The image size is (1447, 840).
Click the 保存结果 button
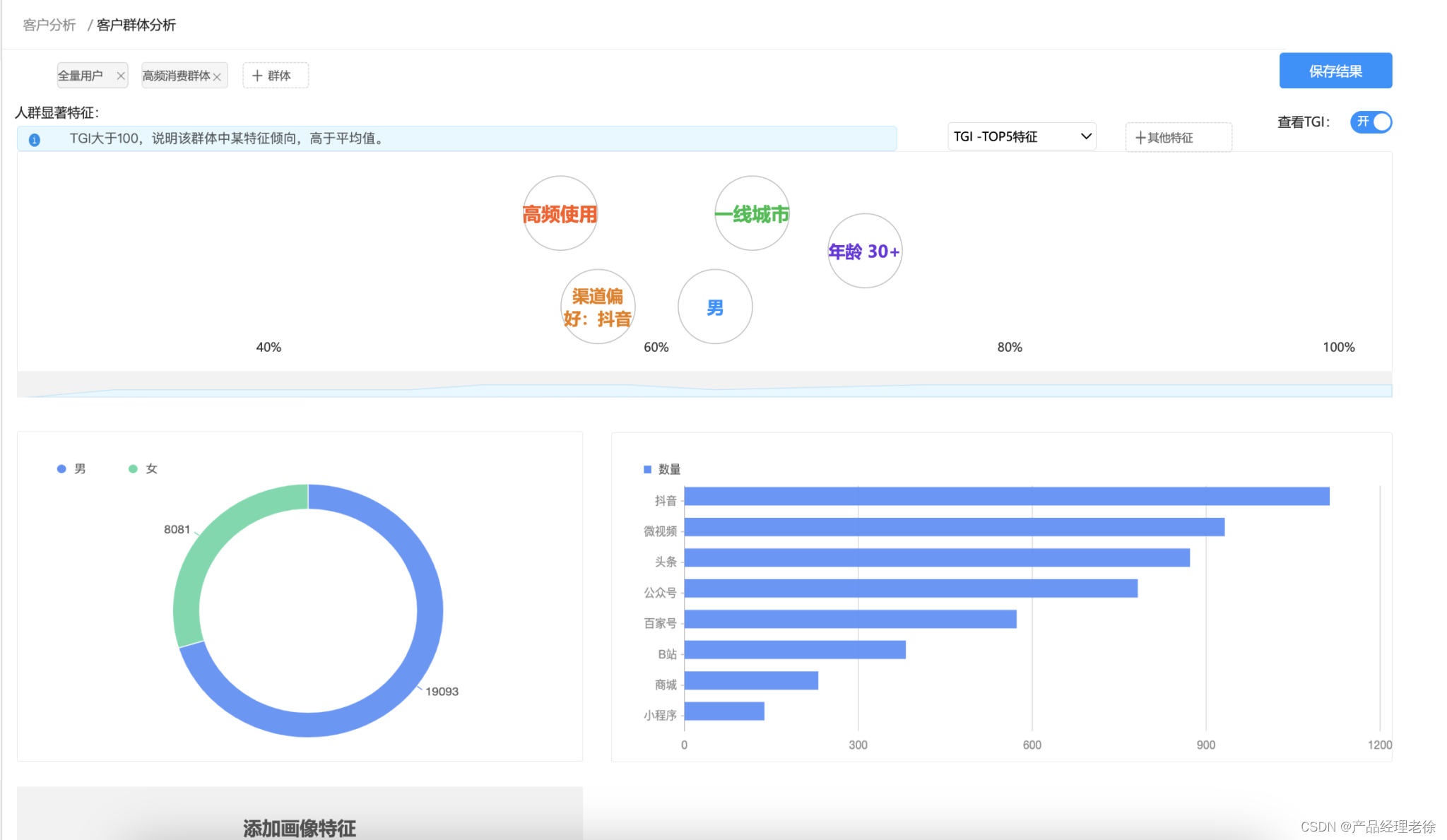1335,71
